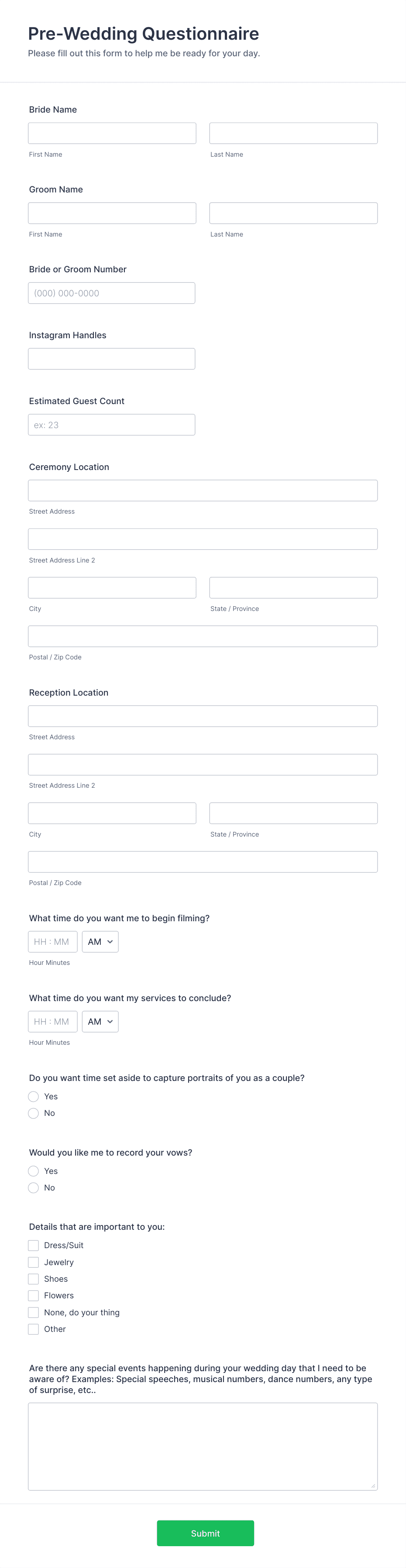Check the 'None, do your thing' option
Screen dimensions: 406x1568
[x=34, y=1312]
